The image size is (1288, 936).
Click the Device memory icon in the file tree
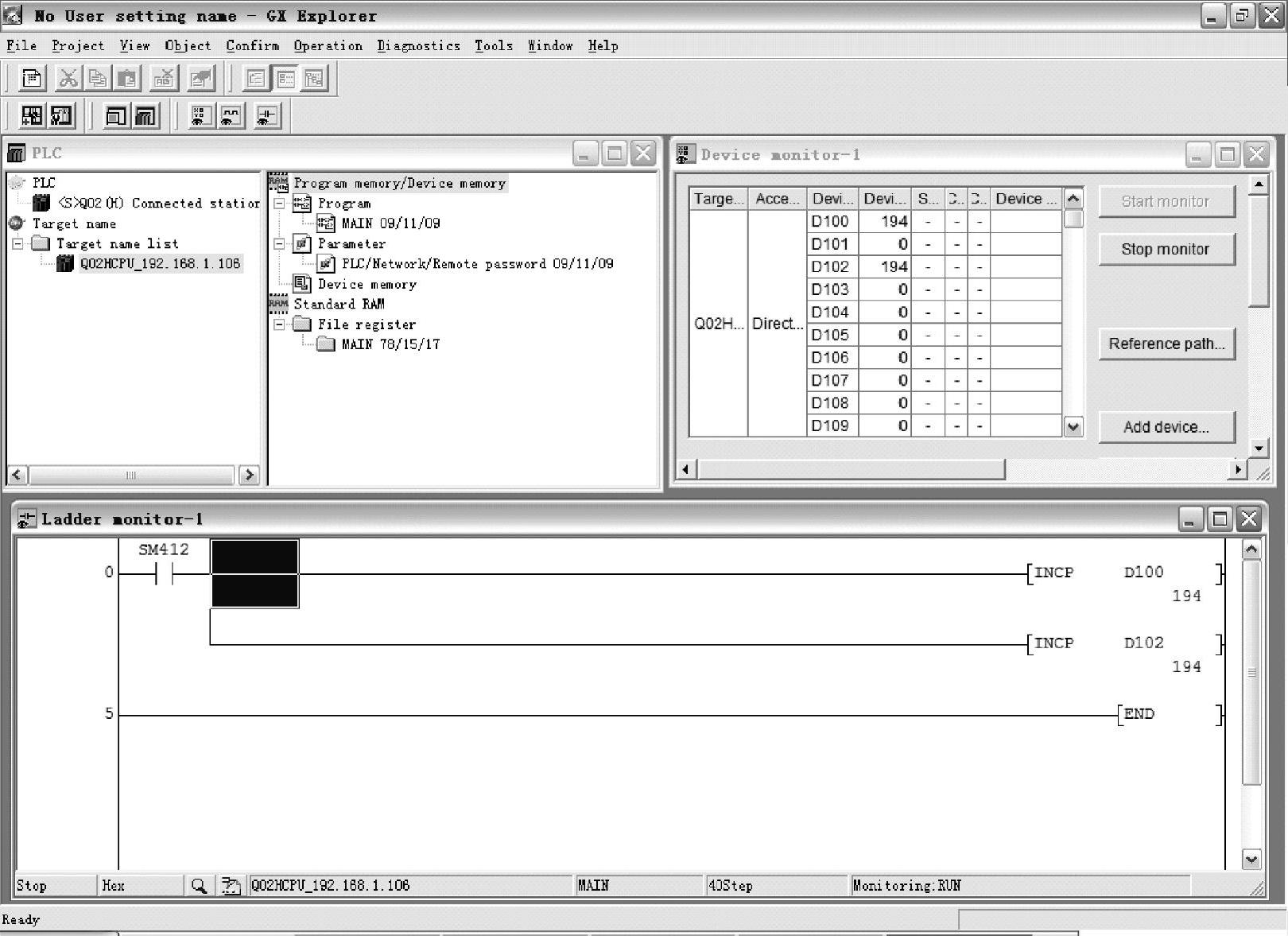pyautogui.click(x=302, y=284)
